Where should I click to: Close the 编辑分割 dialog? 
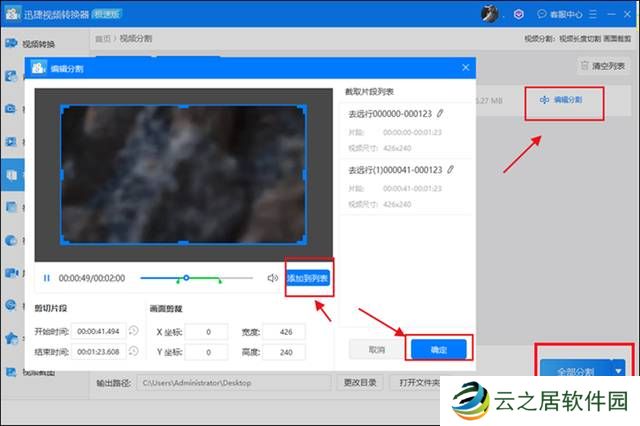coord(465,67)
